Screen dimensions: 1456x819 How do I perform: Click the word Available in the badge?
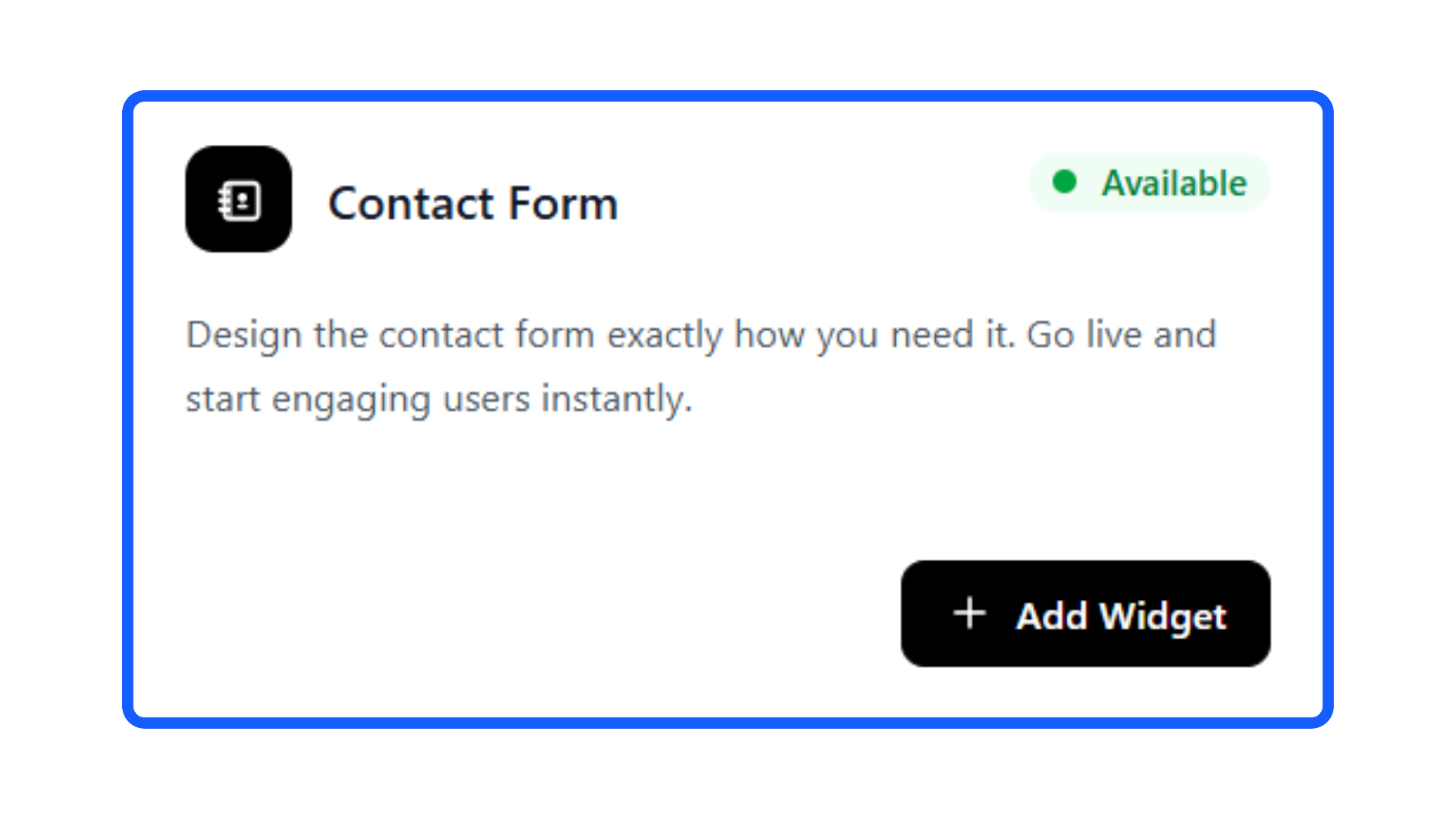point(1174,183)
